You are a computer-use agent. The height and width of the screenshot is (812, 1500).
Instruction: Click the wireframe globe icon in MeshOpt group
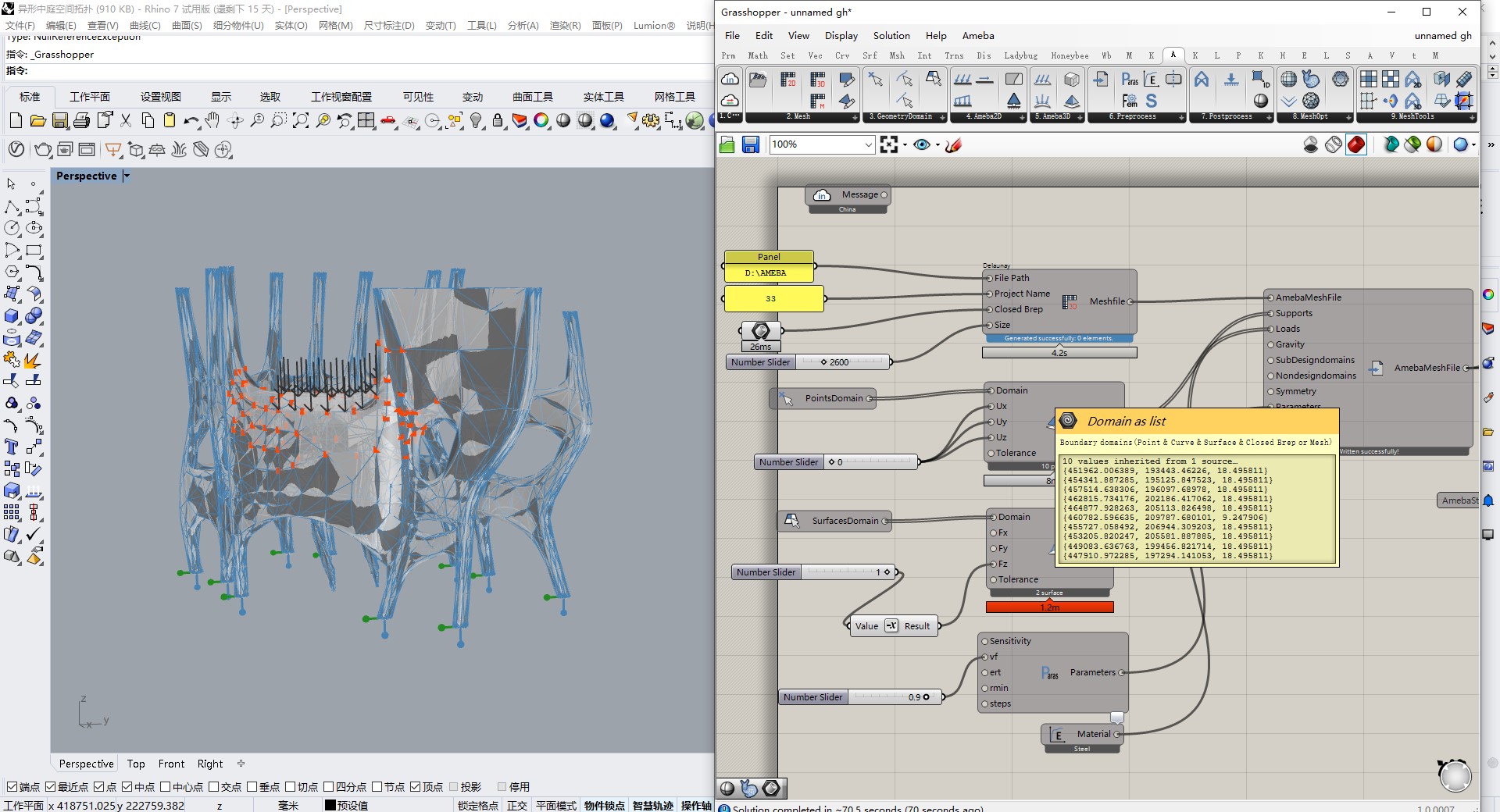1289,80
